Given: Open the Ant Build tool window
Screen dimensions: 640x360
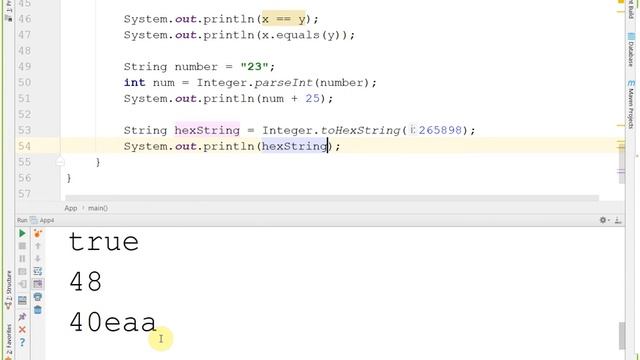Looking at the screenshot, I should pyautogui.click(x=631, y=9).
